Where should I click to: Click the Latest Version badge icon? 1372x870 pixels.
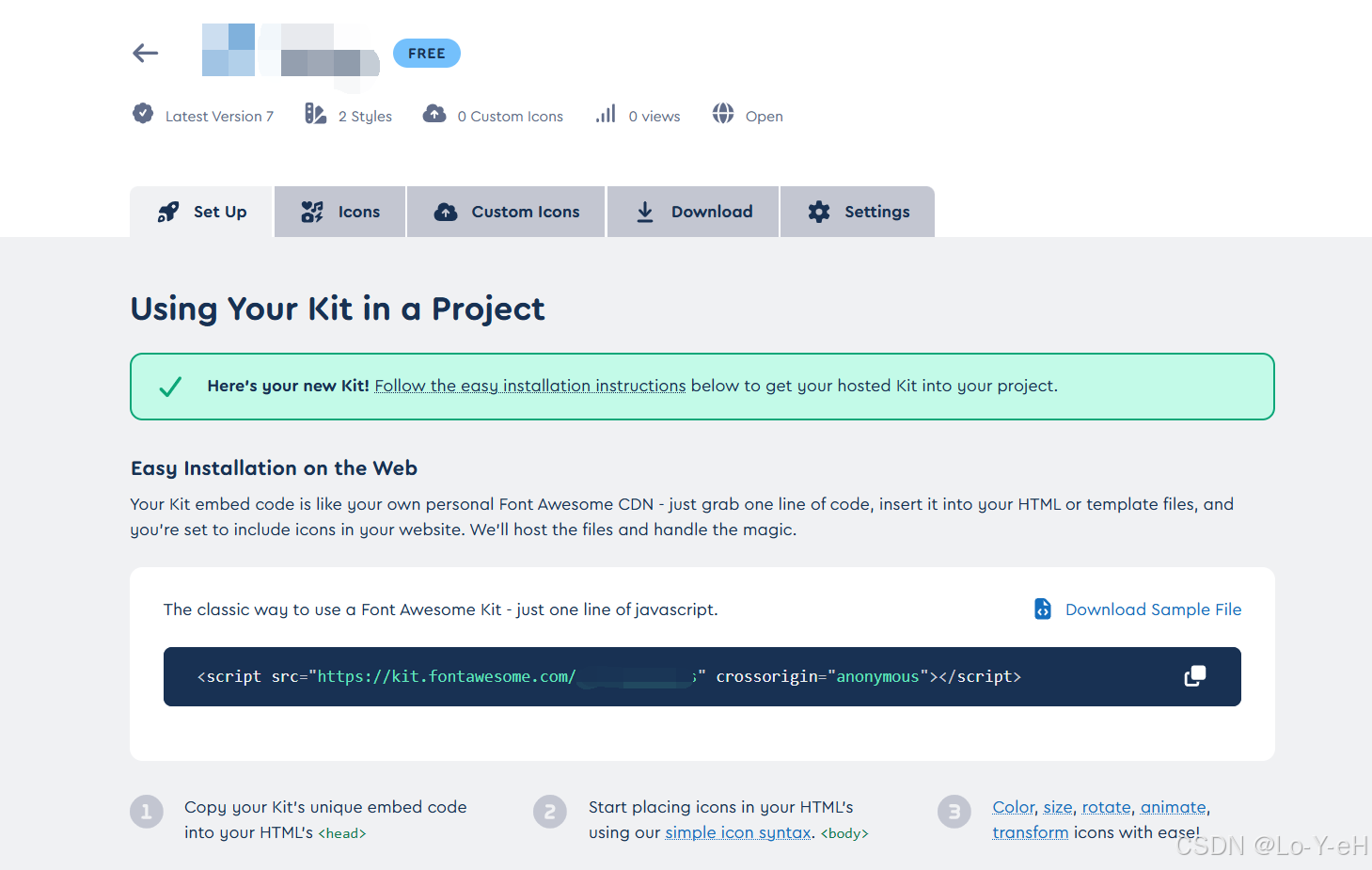(x=143, y=114)
